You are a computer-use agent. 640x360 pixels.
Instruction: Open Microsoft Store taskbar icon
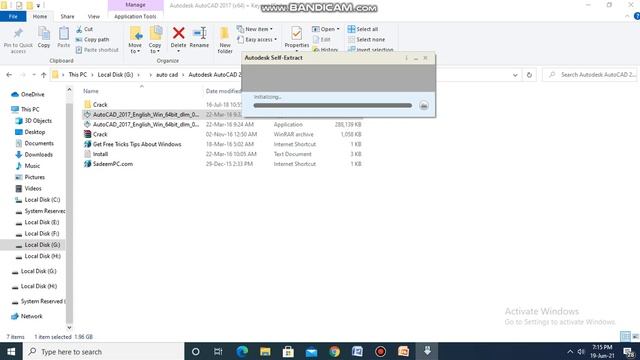click(288, 351)
